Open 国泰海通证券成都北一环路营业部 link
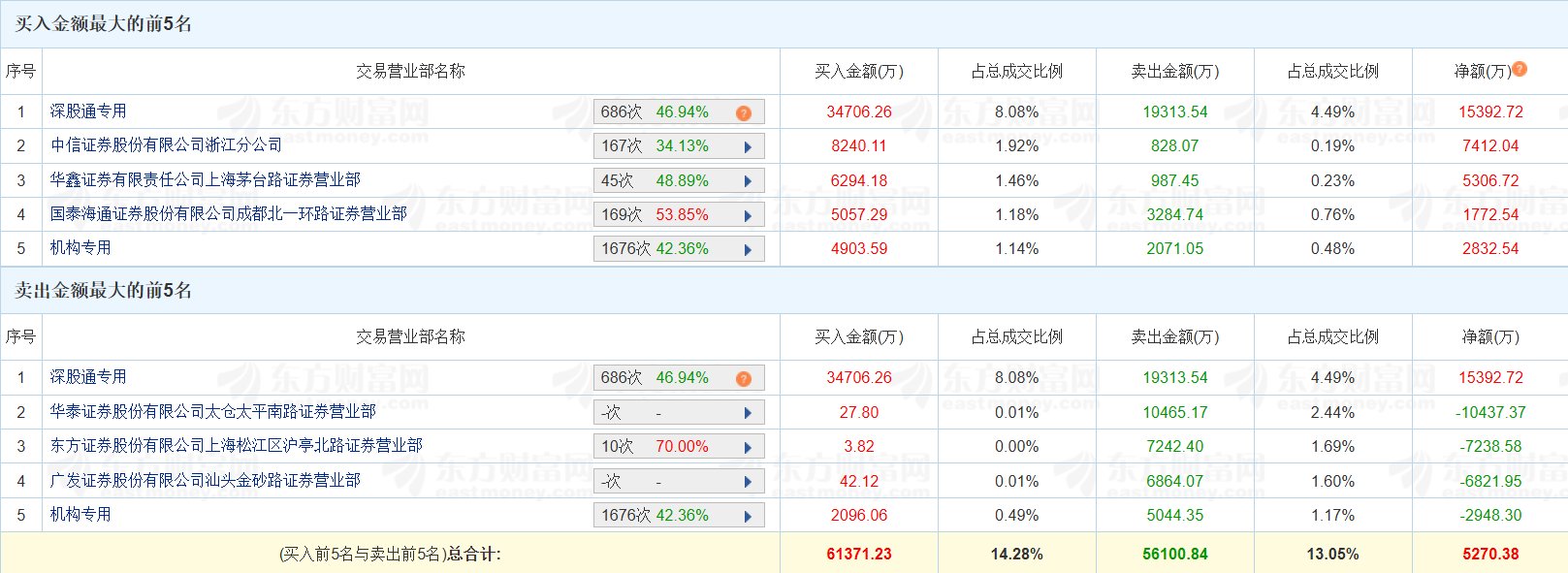The height and width of the screenshot is (573, 1568). pos(229,213)
